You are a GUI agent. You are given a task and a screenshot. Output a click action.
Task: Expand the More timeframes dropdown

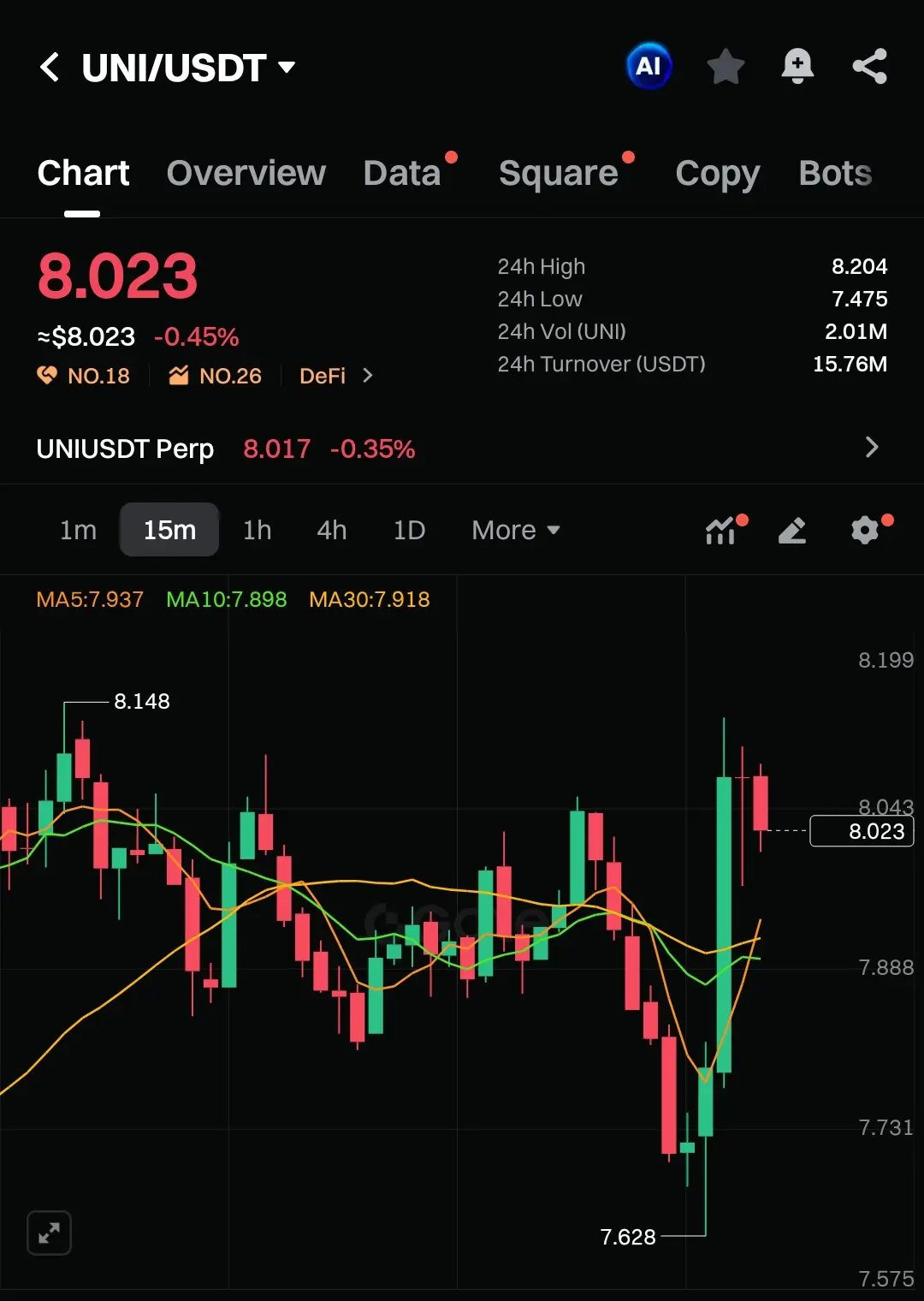pos(516,530)
